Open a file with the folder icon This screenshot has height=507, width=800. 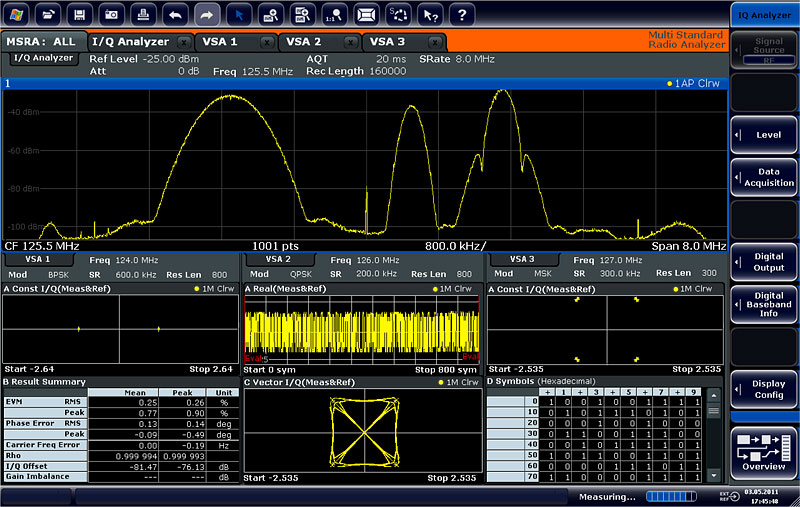click(x=49, y=15)
